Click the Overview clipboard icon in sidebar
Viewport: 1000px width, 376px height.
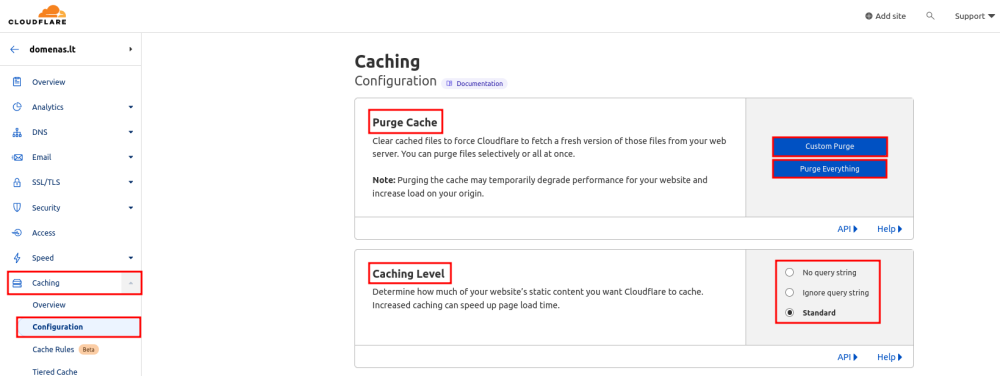[17, 82]
